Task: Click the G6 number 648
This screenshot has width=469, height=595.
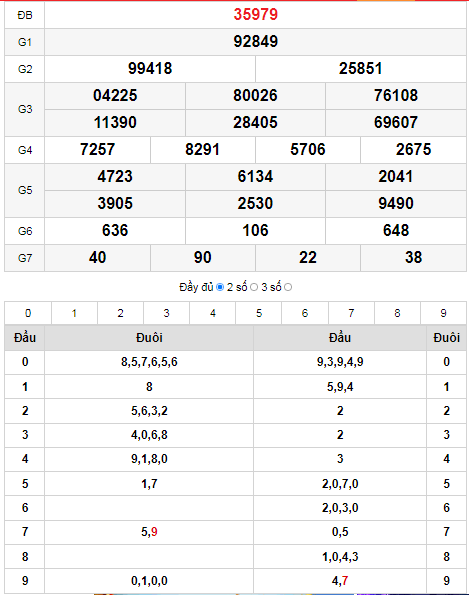Action: [396, 230]
